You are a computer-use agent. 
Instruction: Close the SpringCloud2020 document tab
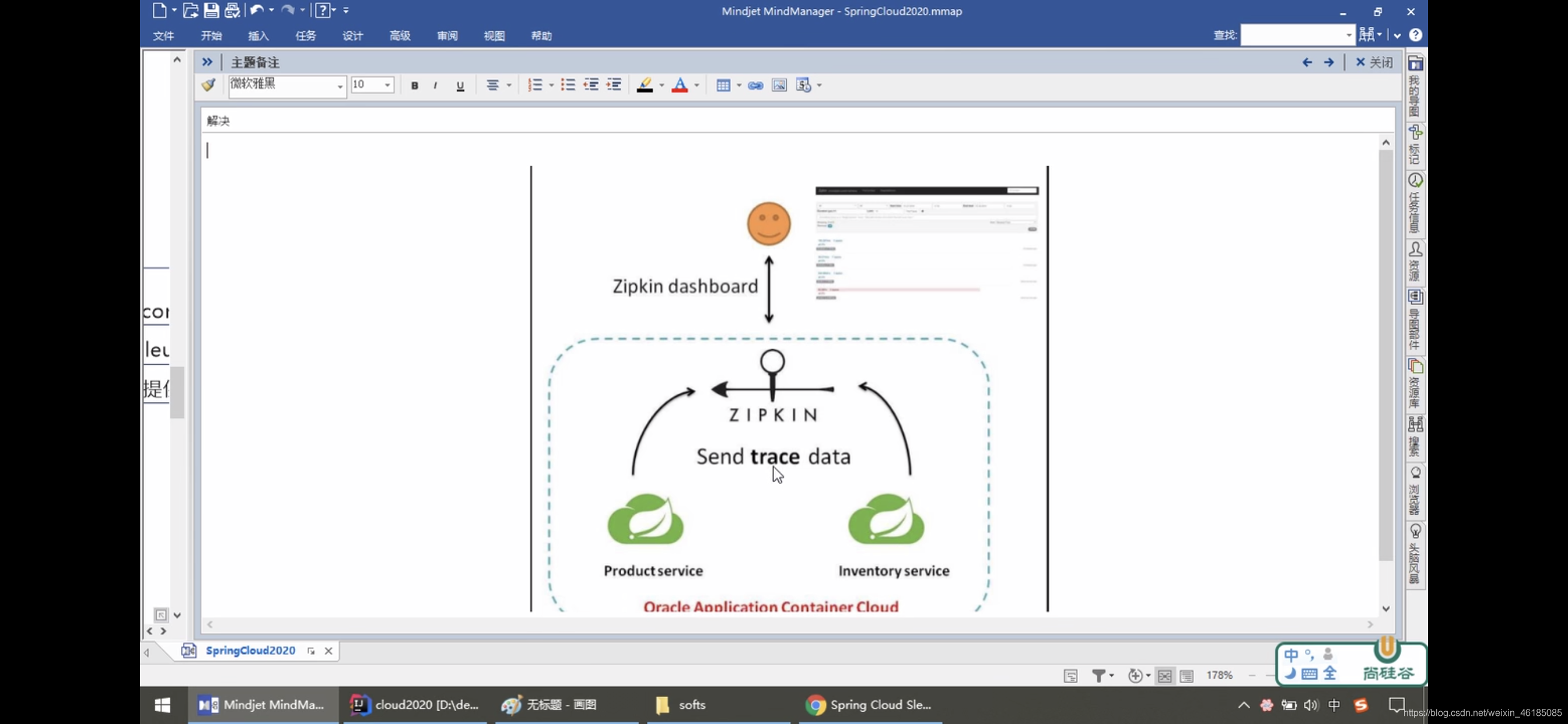coord(328,651)
